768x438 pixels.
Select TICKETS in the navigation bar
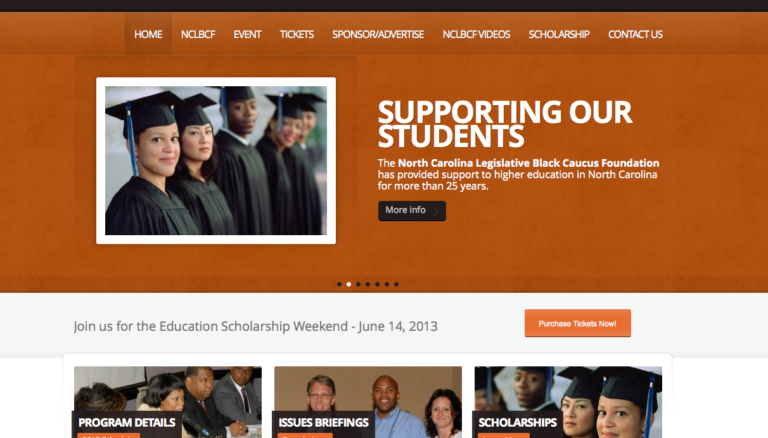point(296,34)
